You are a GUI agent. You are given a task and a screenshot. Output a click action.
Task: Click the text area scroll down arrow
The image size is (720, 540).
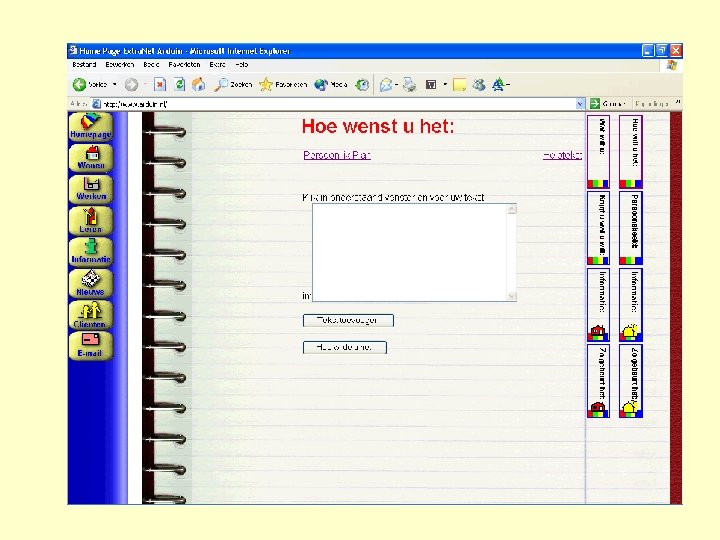point(512,296)
